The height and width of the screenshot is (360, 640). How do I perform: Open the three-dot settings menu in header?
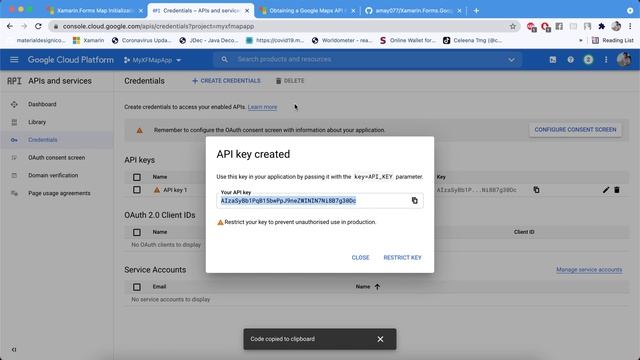point(606,60)
